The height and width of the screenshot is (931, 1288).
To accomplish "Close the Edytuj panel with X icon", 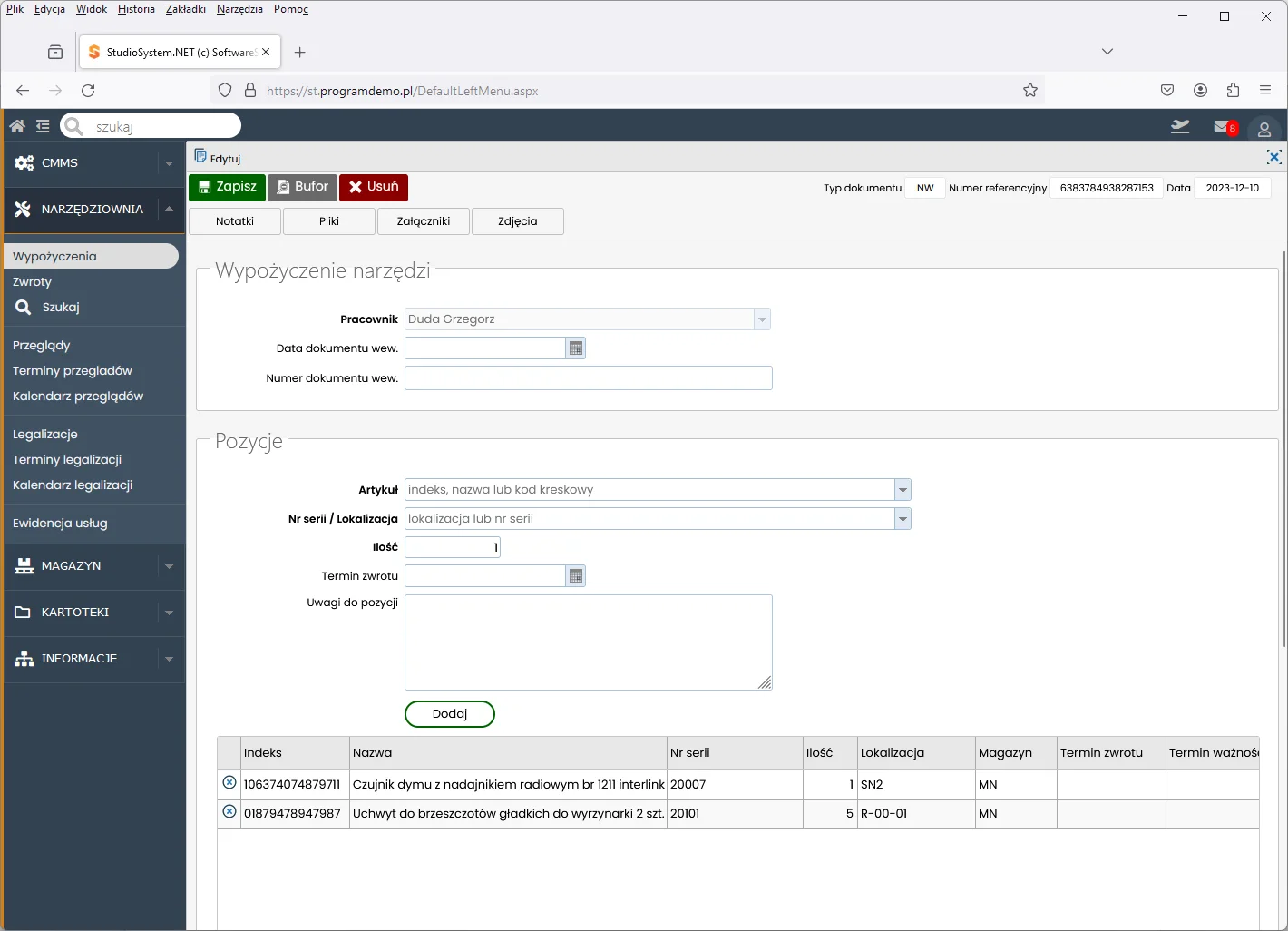I will pos(1273,157).
